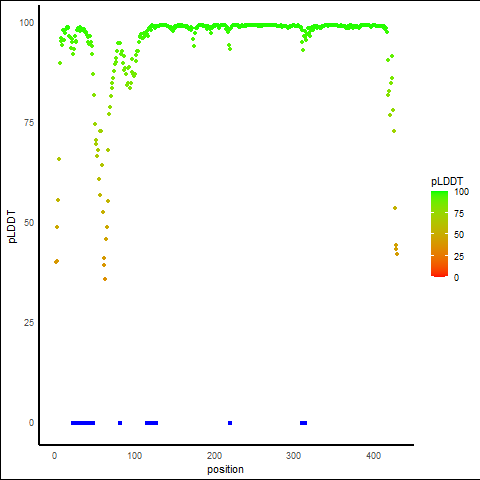The width and height of the screenshot is (480, 480).
Task: Click the pLDDT legend title
Action: tap(447, 182)
